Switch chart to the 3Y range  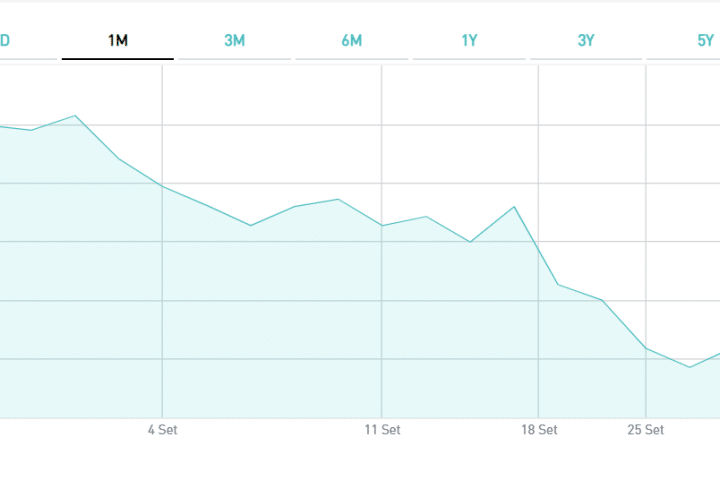pos(586,40)
